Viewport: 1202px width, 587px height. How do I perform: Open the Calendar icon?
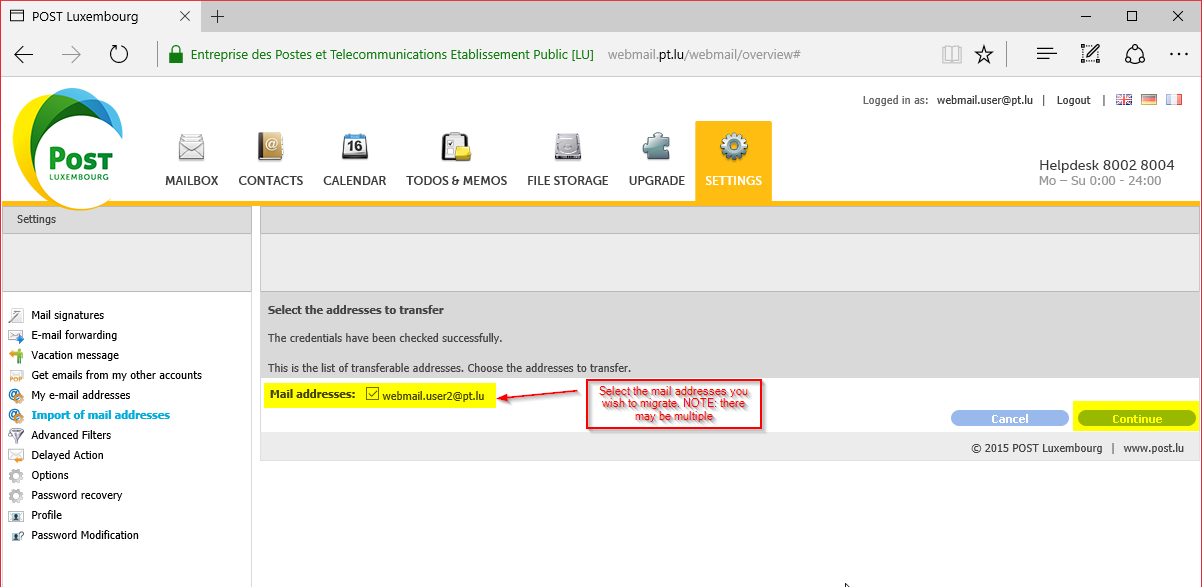[355, 147]
